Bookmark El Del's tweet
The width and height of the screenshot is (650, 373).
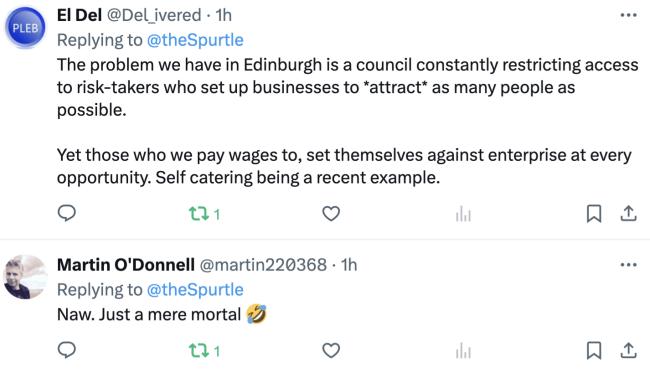(x=594, y=214)
